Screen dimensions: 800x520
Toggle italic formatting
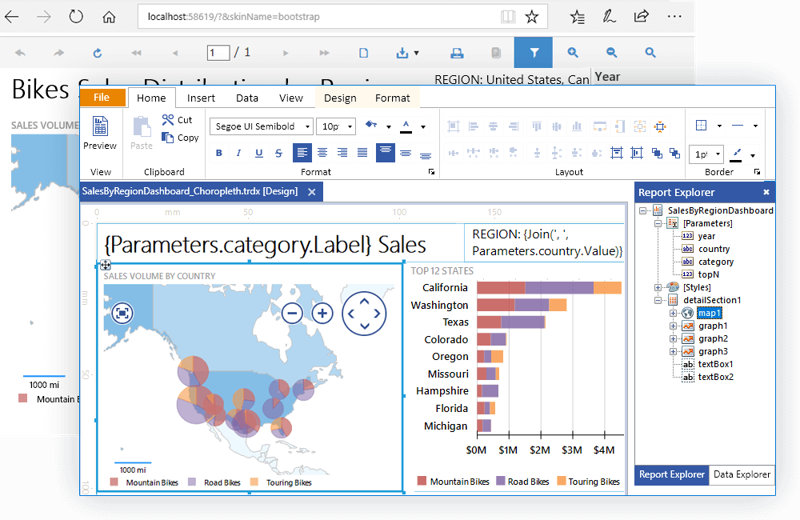pos(238,153)
